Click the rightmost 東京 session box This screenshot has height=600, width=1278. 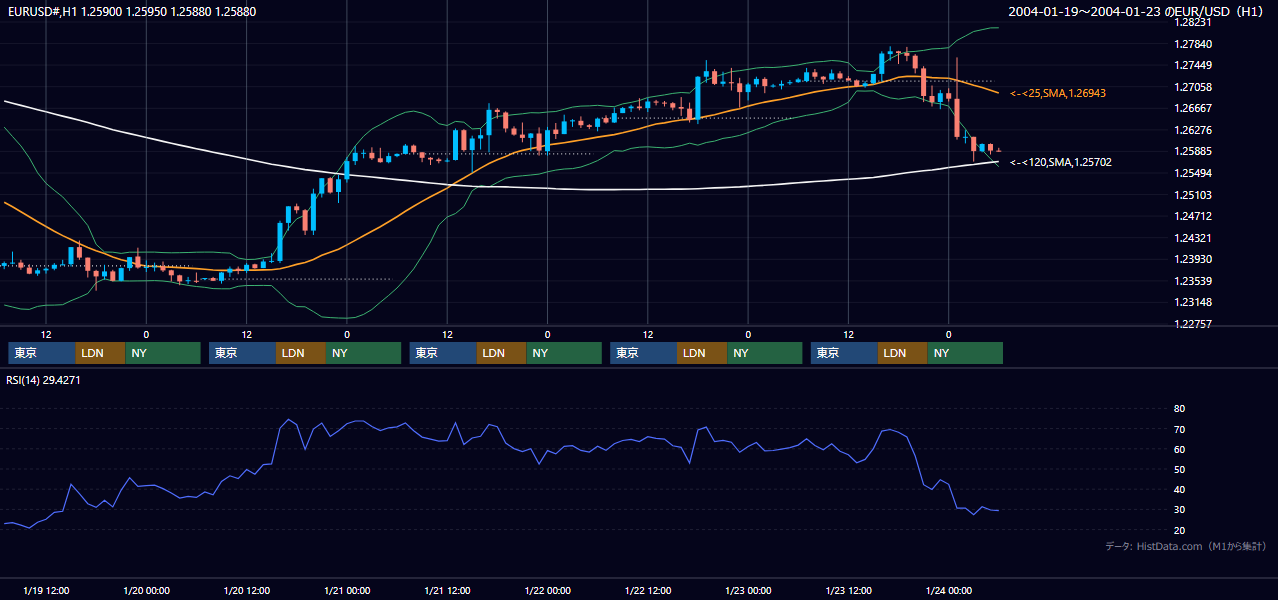pyautogui.click(x=845, y=353)
